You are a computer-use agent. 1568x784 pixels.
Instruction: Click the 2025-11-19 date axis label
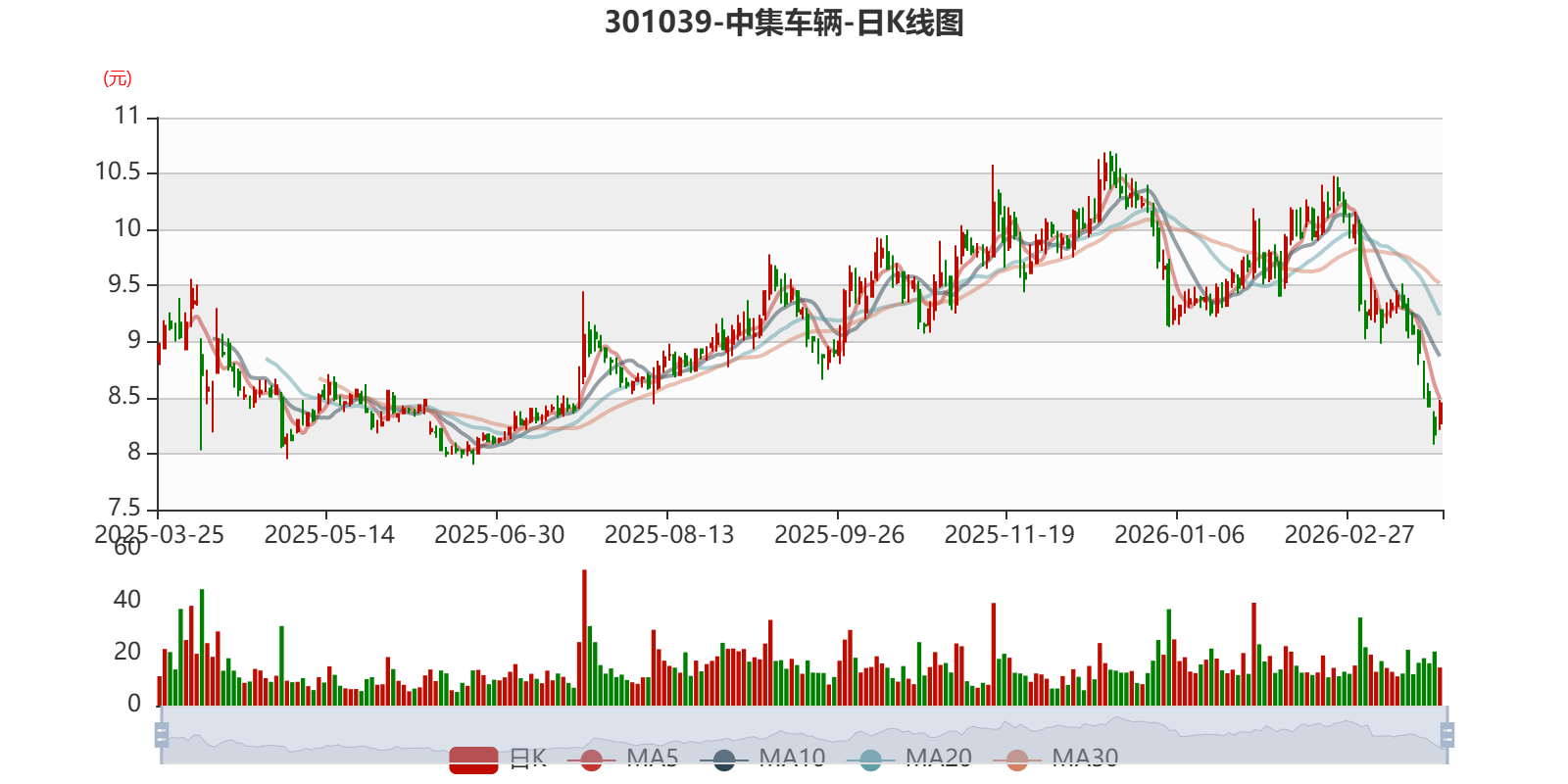1009,535
